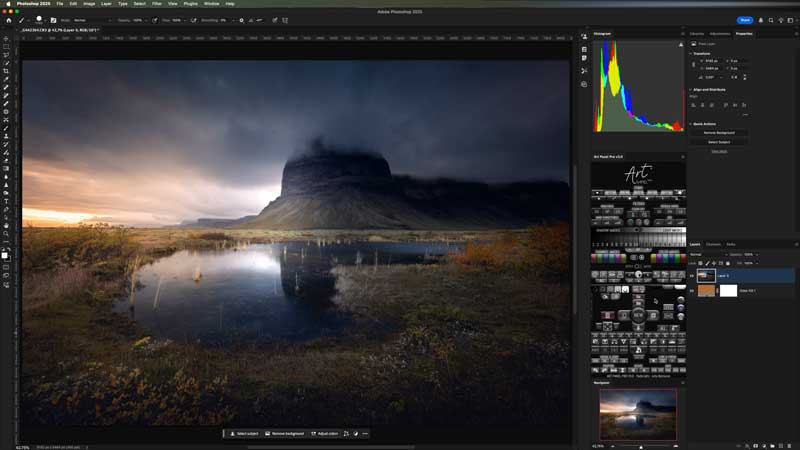Hide the Layer 0 visibility eye
The image size is (800, 450).
(x=692, y=275)
